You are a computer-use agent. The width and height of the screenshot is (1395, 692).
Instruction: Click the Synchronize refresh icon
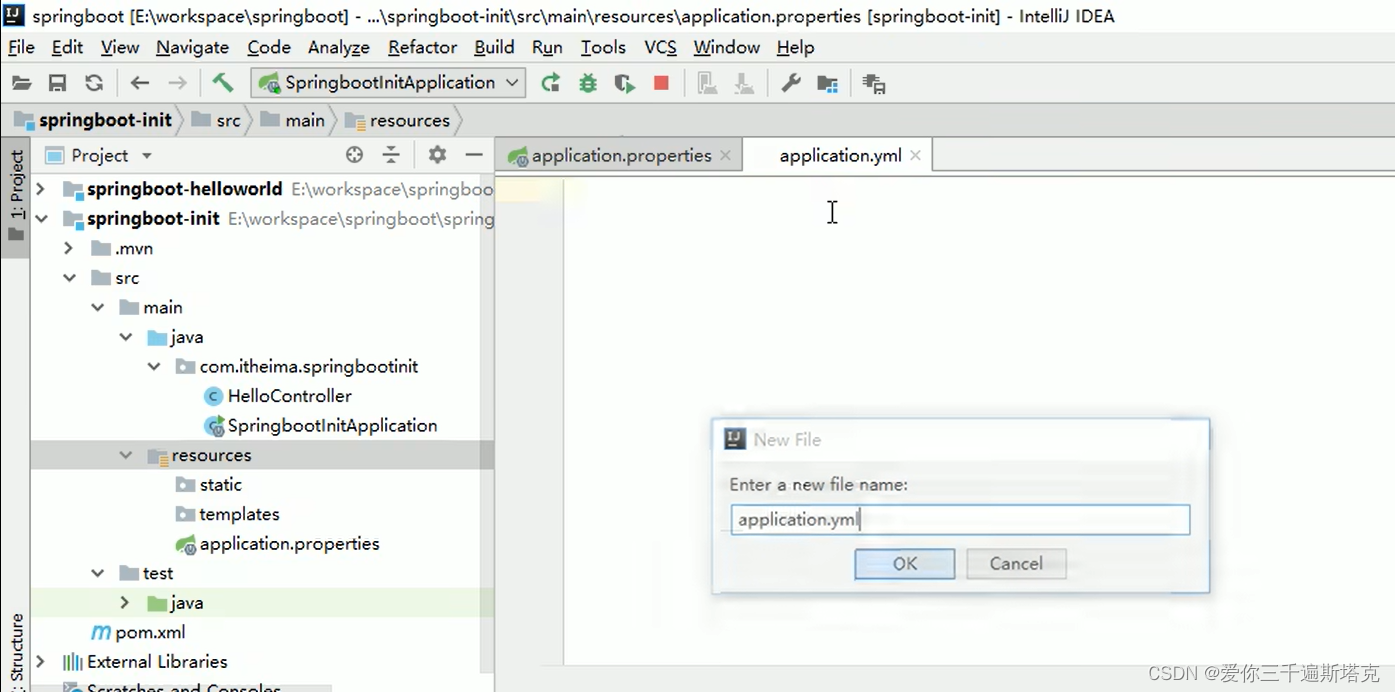point(94,83)
